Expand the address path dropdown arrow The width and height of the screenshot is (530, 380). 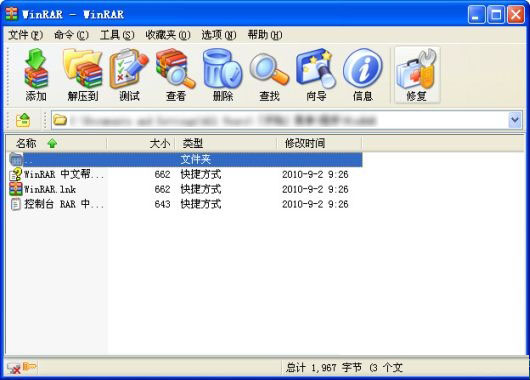515,120
